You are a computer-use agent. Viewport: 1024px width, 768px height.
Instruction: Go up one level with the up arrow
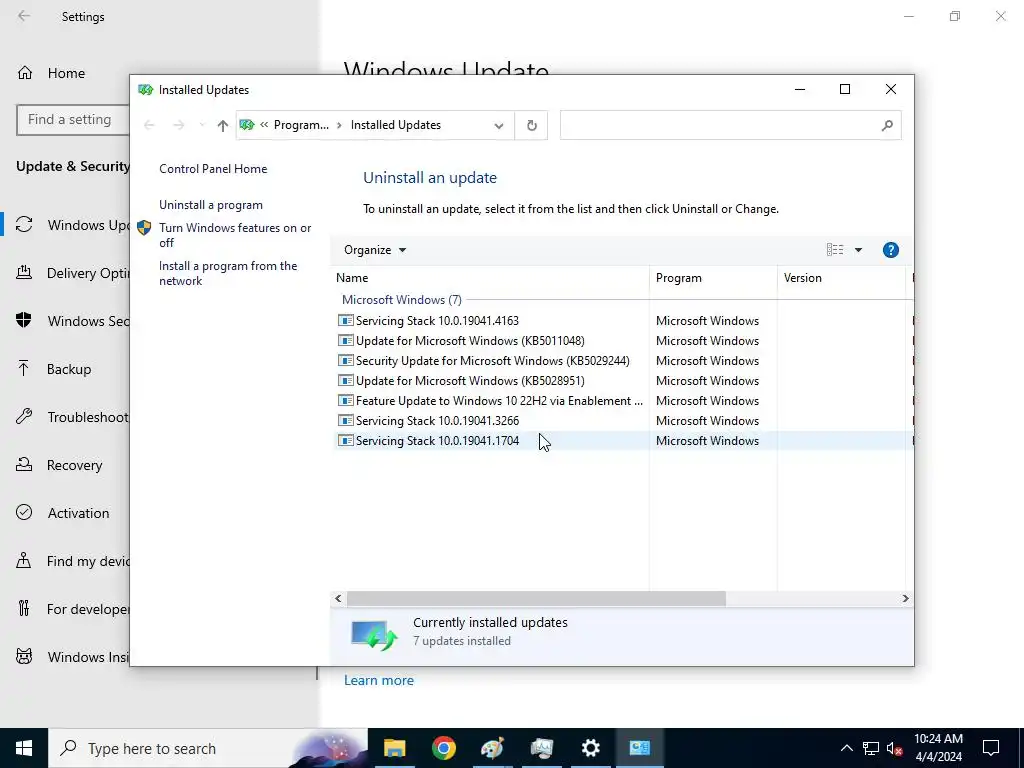[223, 125]
